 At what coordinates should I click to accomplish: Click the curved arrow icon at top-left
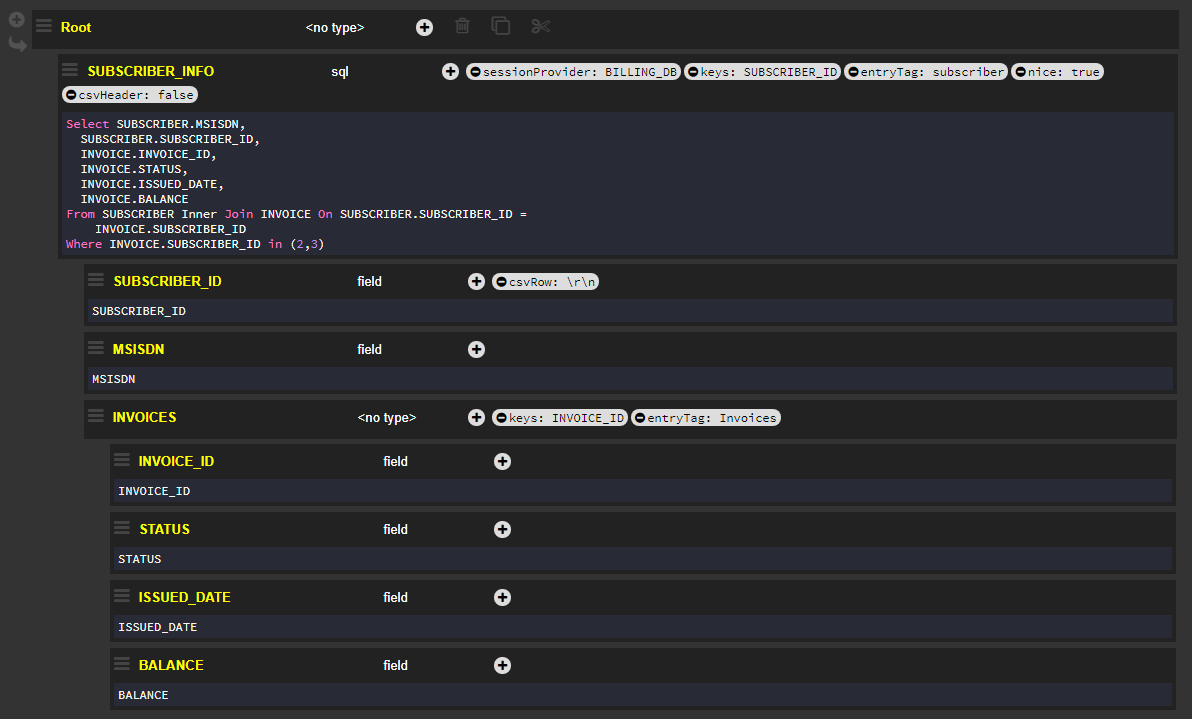click(x=17, y=44)
